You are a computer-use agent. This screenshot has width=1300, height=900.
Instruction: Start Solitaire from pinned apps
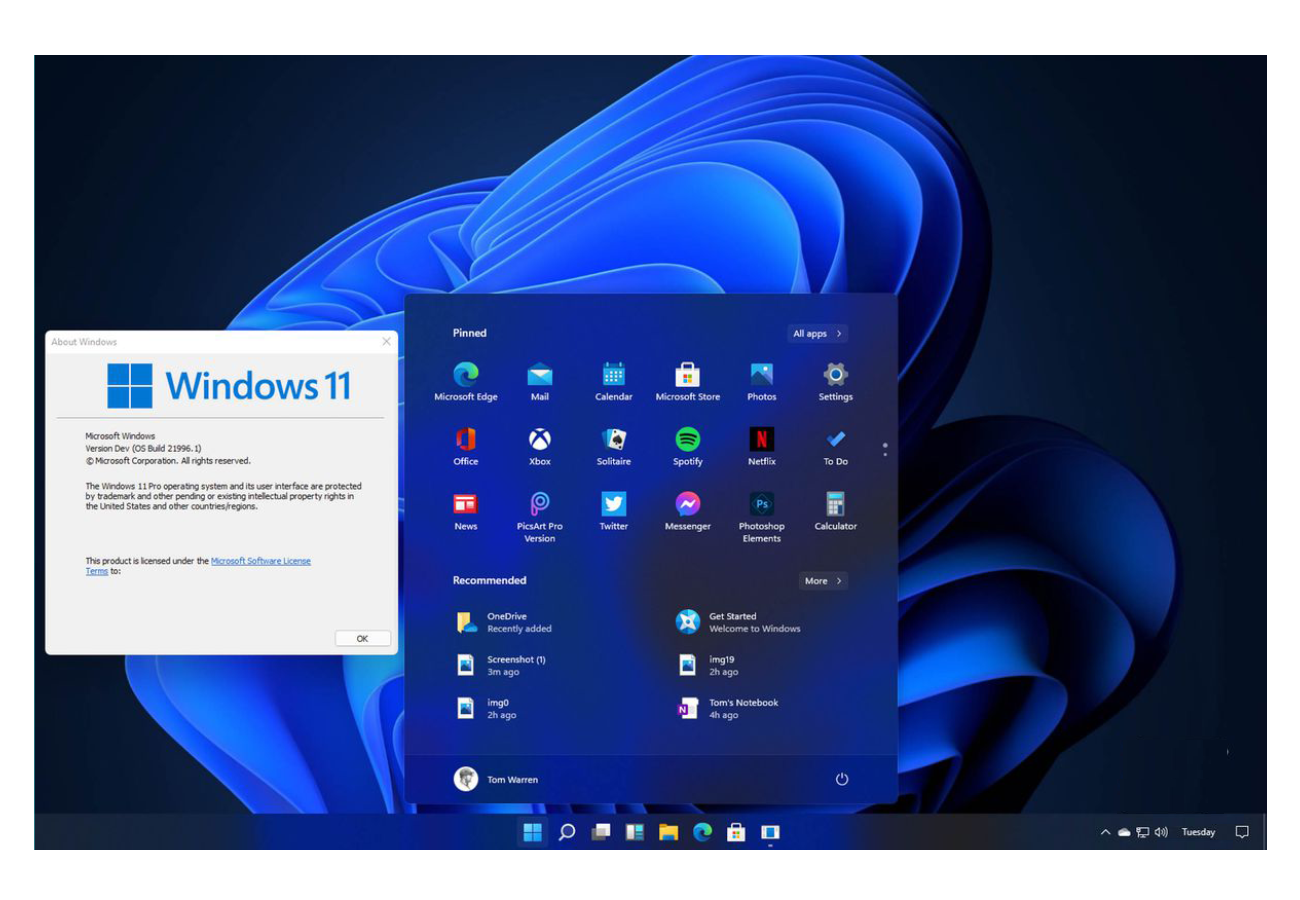[x=614, y=447]
